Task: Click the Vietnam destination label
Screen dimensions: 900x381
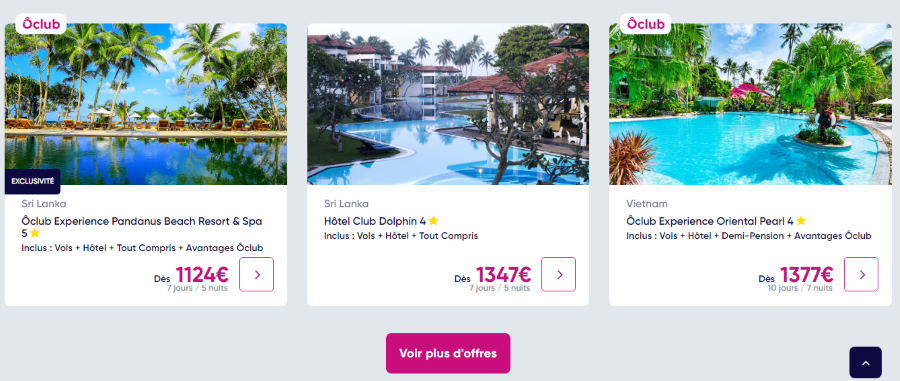Action: pyautogui.click(x=647, y=204)
